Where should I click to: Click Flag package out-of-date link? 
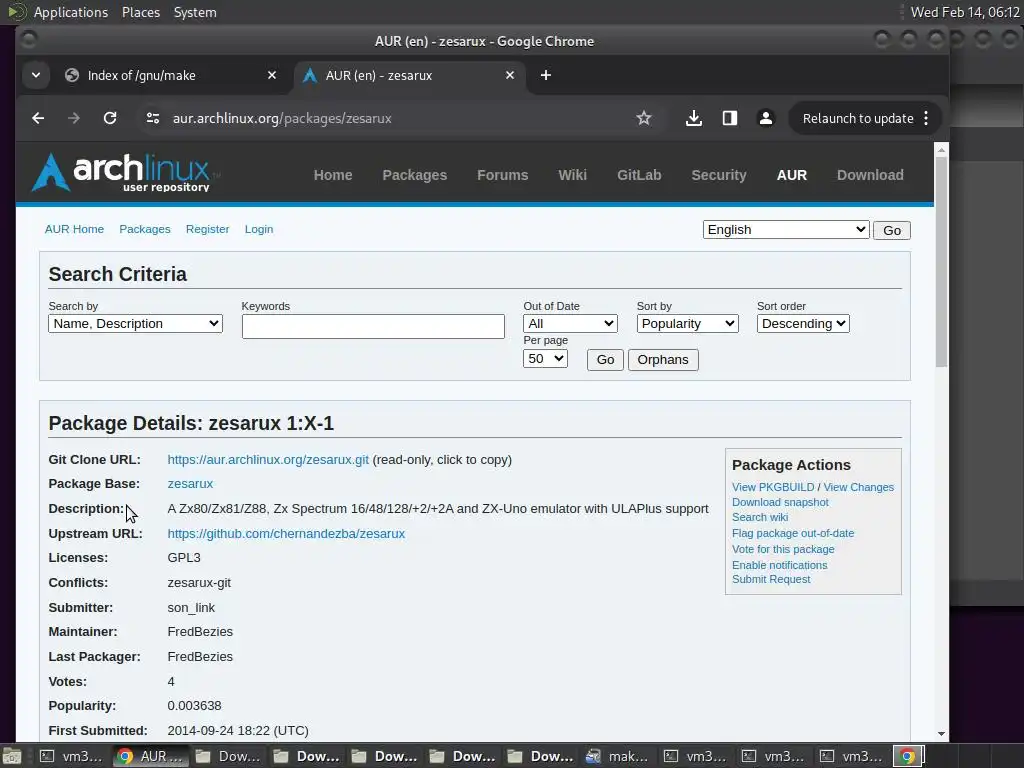point(793,534)
